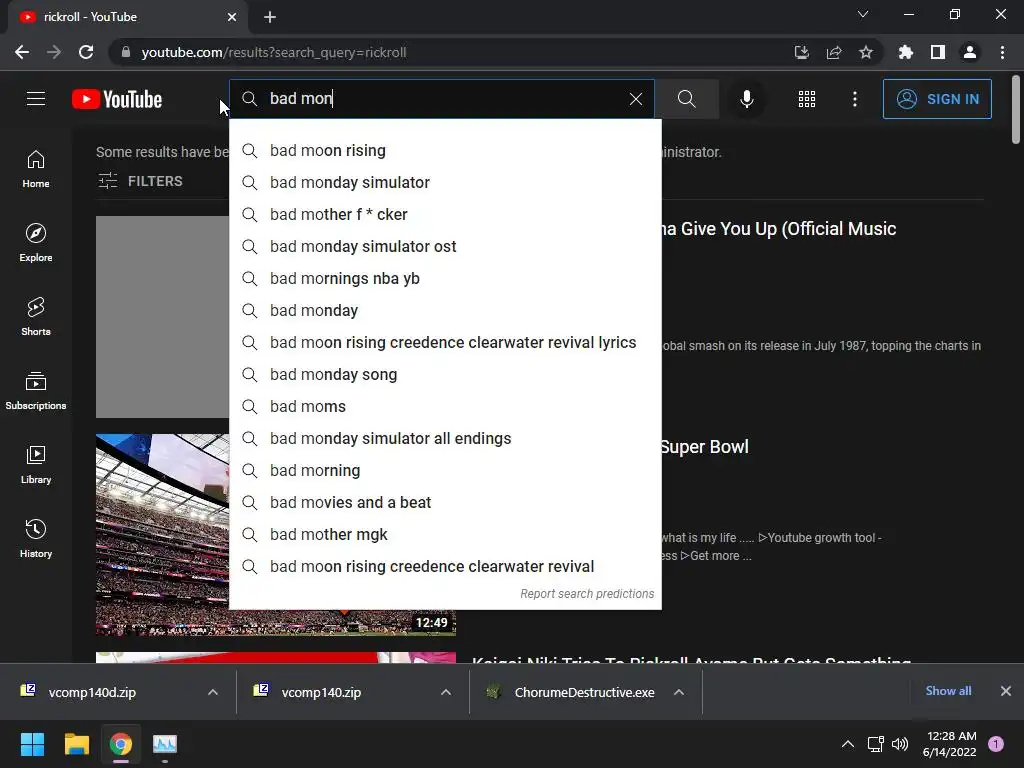This screenshot has width=1024, height=768.
Task: Go back with browser back arrow
Action: (22, 52)
